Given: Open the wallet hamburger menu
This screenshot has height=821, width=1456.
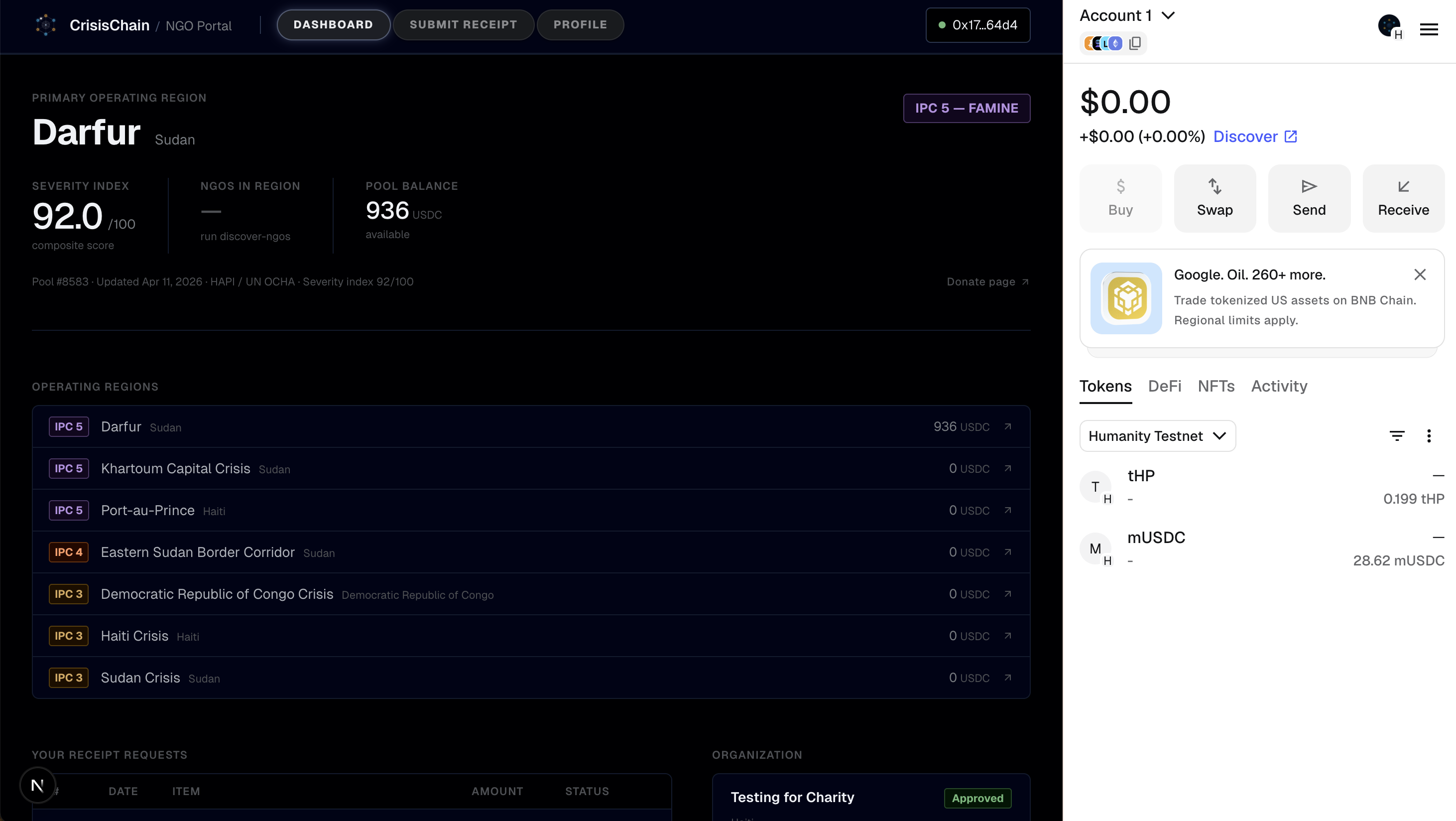Looking at the screenshot, I should click(1428, 29).
